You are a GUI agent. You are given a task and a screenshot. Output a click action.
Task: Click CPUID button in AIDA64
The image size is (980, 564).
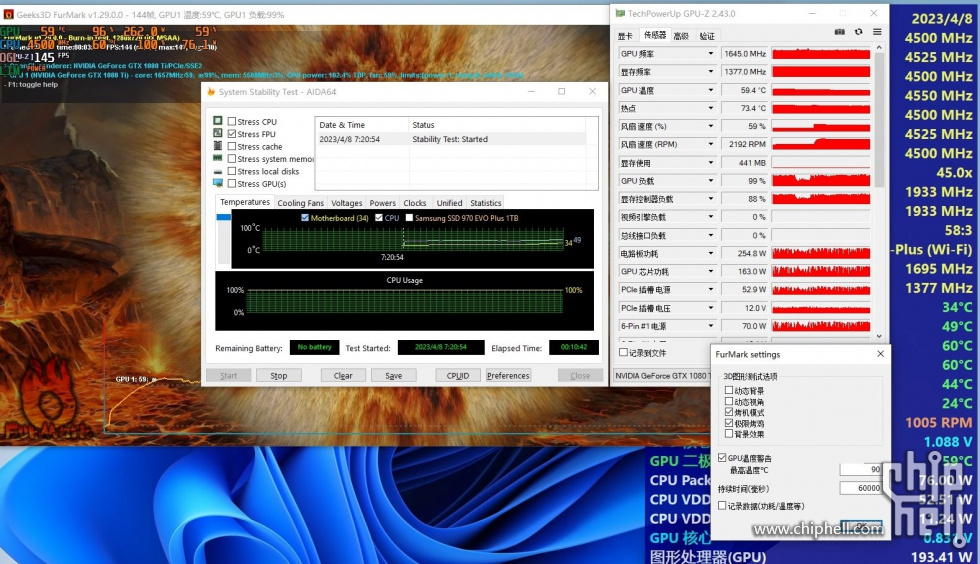458,375
